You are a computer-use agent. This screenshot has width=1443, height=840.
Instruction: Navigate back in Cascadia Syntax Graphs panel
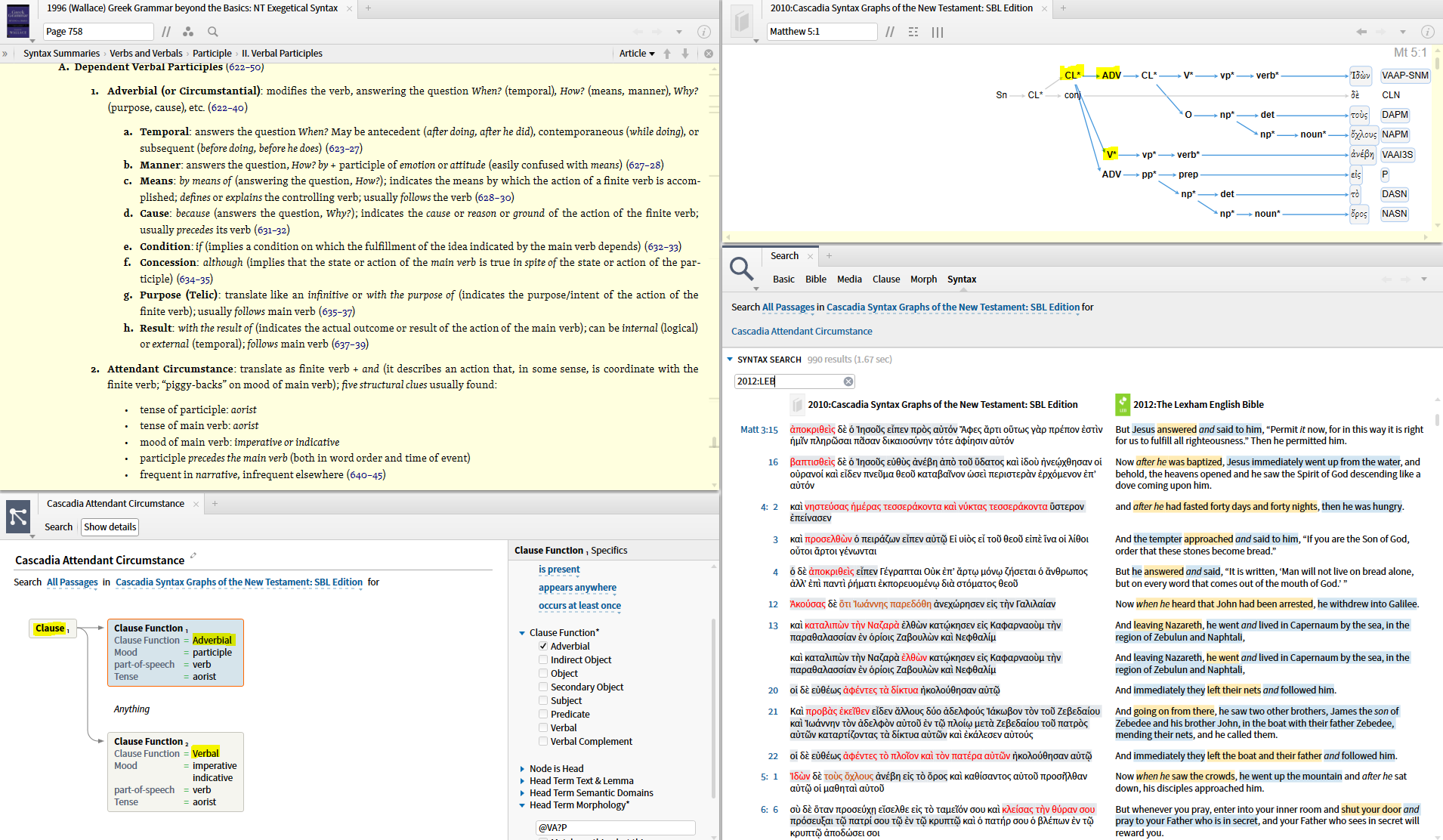pos(1361,32)
